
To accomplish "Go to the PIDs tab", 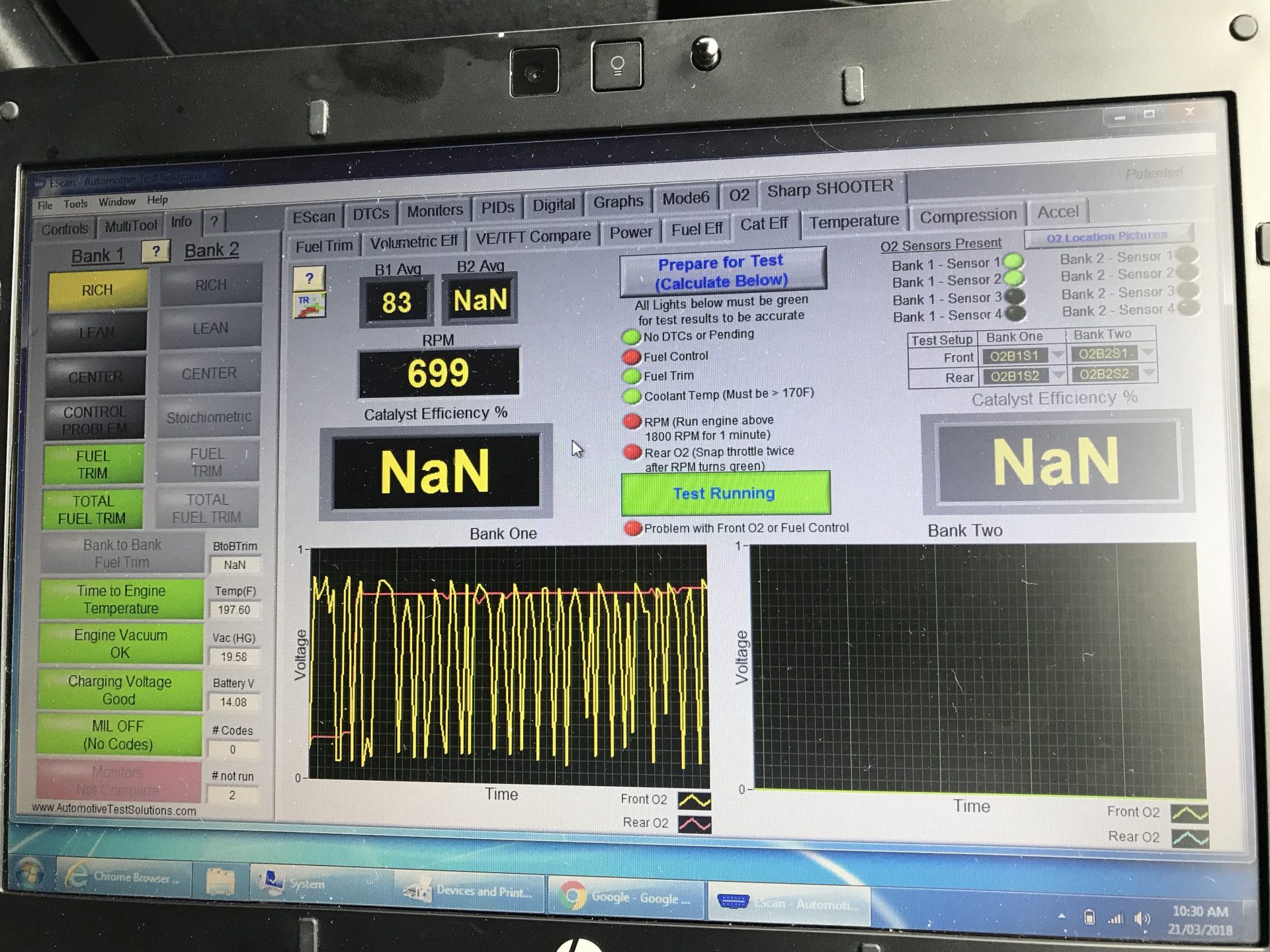I will click(x=497, y=208).
